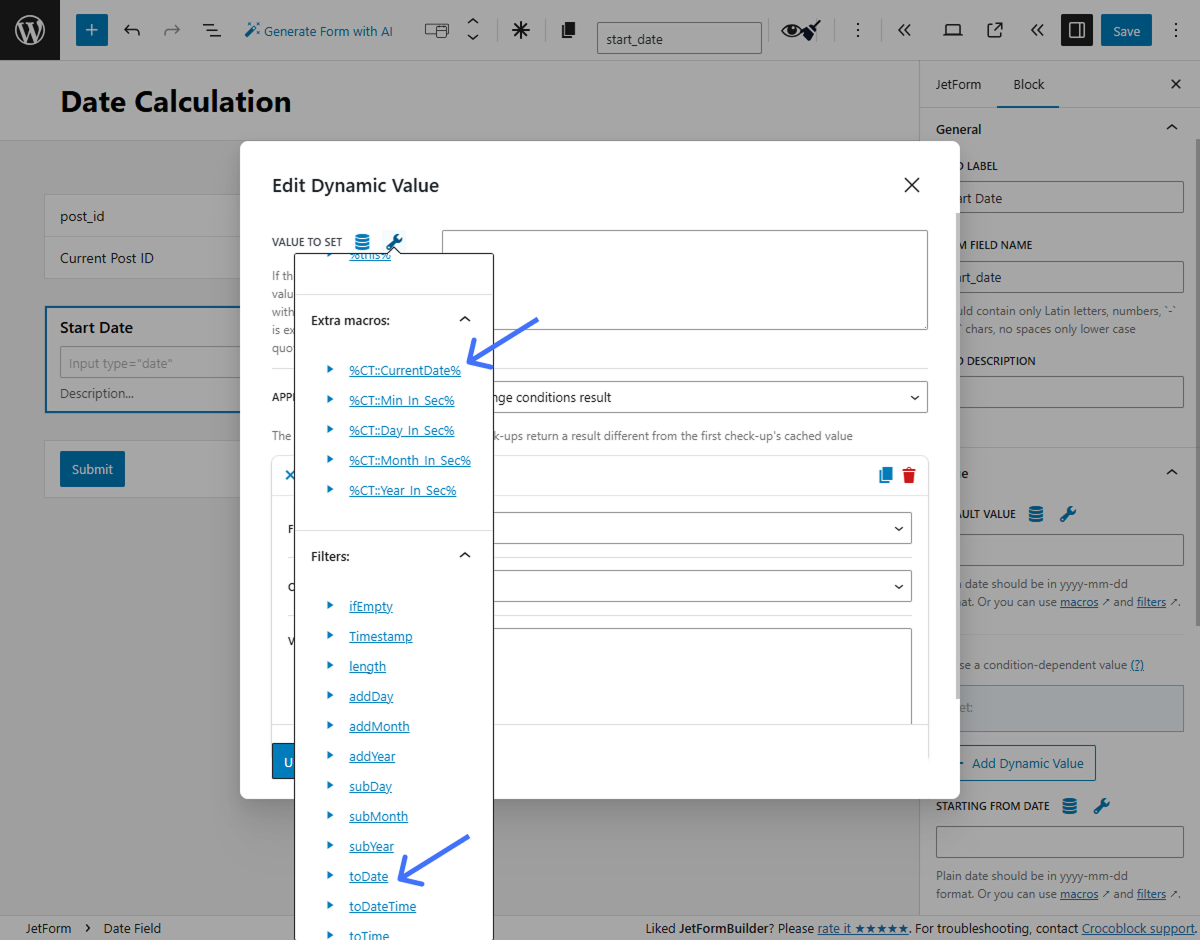Click the start_date field name input
1200x940 pixels.
coord(679,38)
